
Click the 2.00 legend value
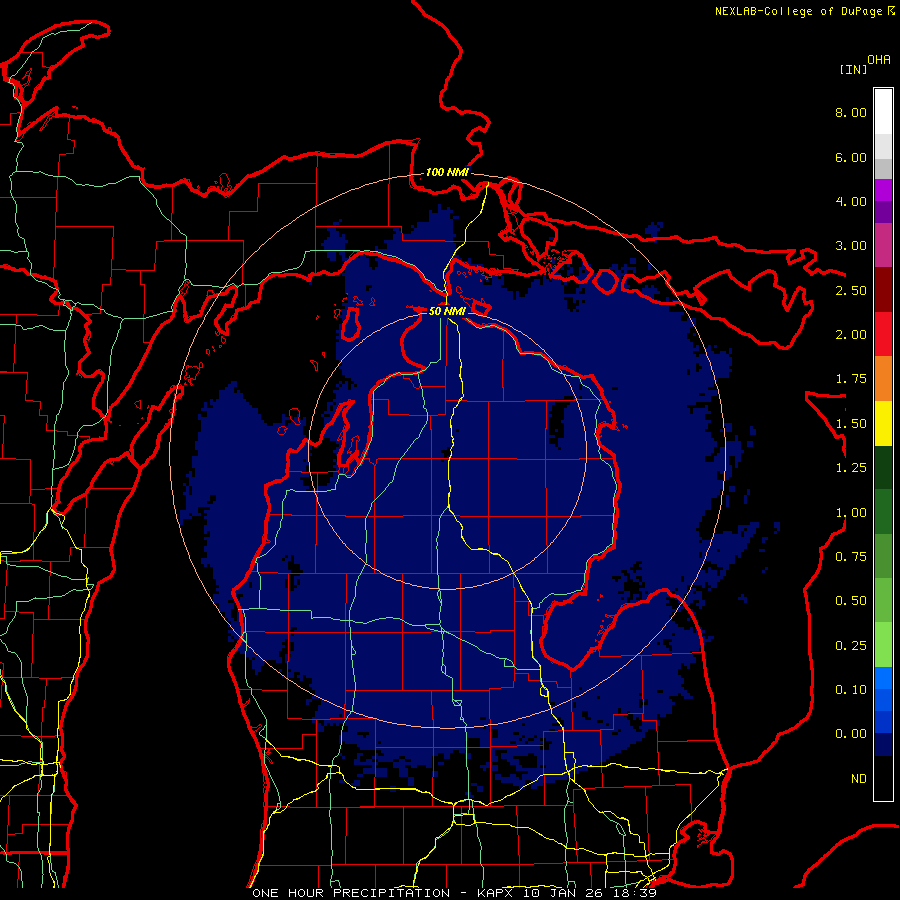coord(851,335)
